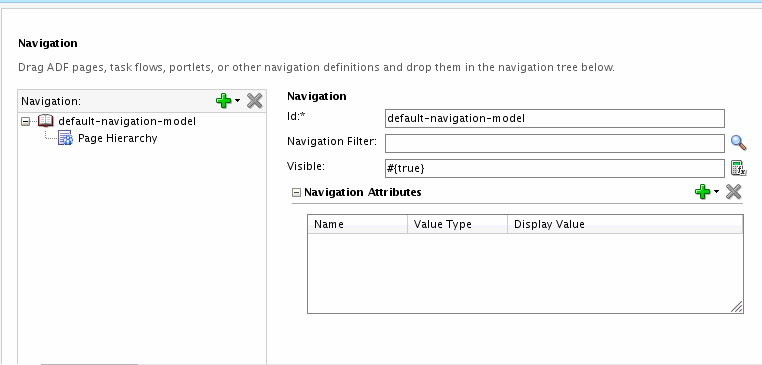Viewport: 762px width, 365px height.
Task: Open expression builder icon beside Visible field
Action: (739, 168)
